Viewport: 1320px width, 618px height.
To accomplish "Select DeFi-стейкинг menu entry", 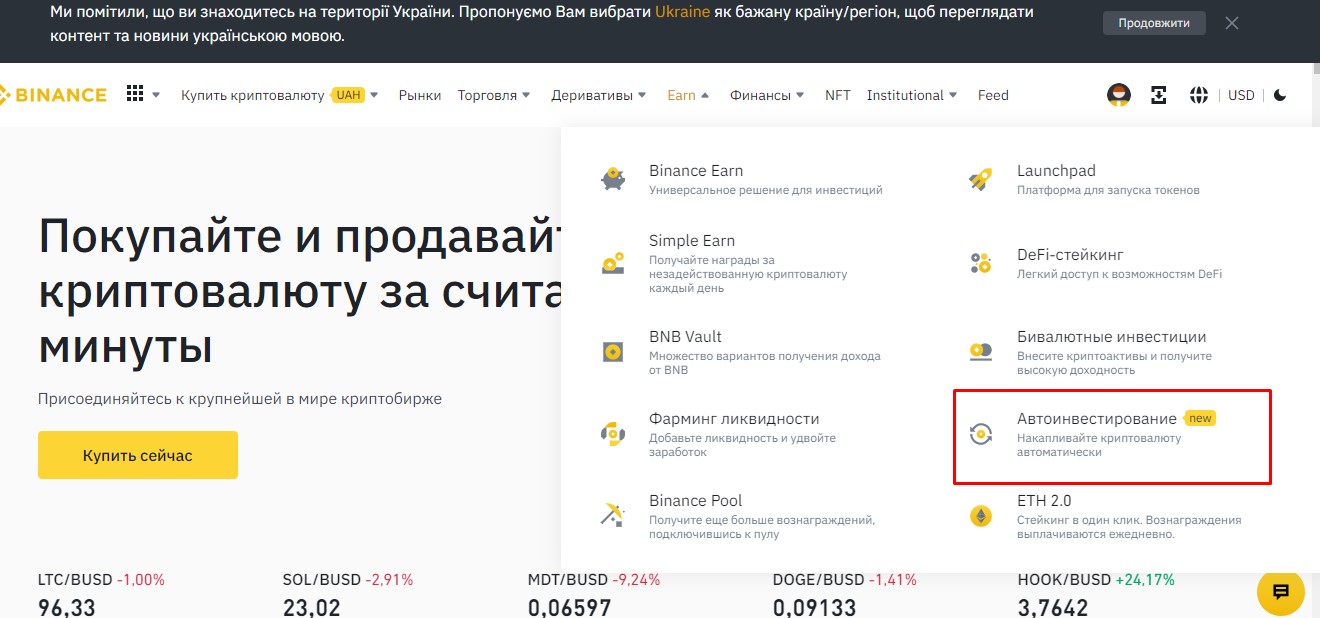I will (1118, 263).
